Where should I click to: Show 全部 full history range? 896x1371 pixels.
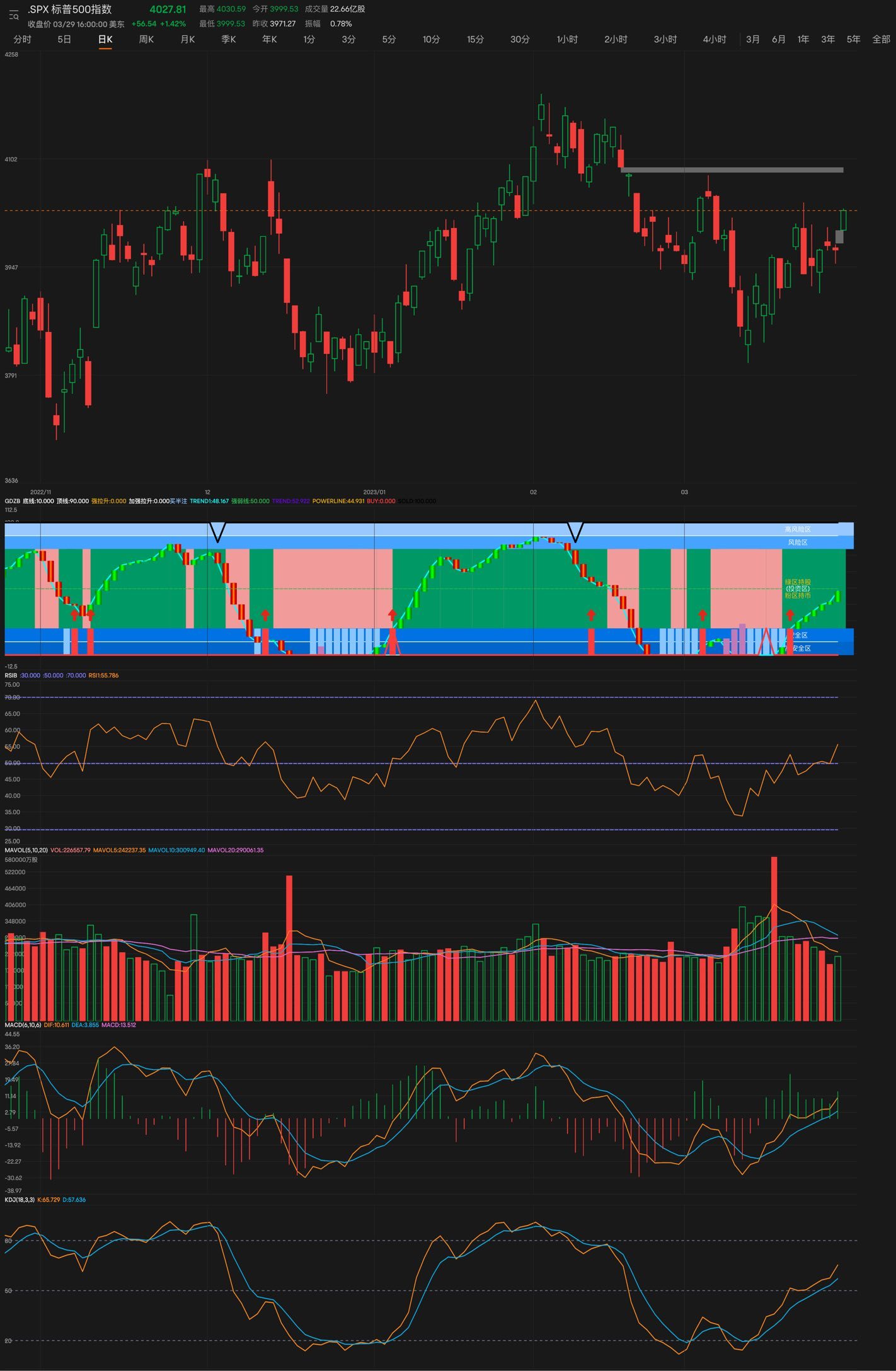(x=881, y=39)
